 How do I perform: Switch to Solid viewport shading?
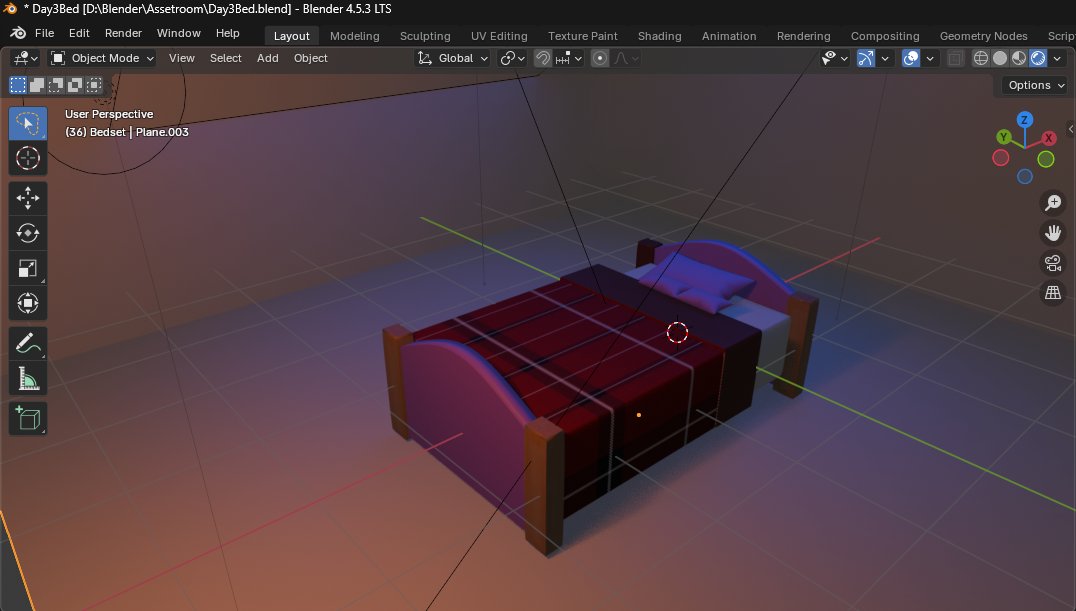click(x=1000, y=58)
